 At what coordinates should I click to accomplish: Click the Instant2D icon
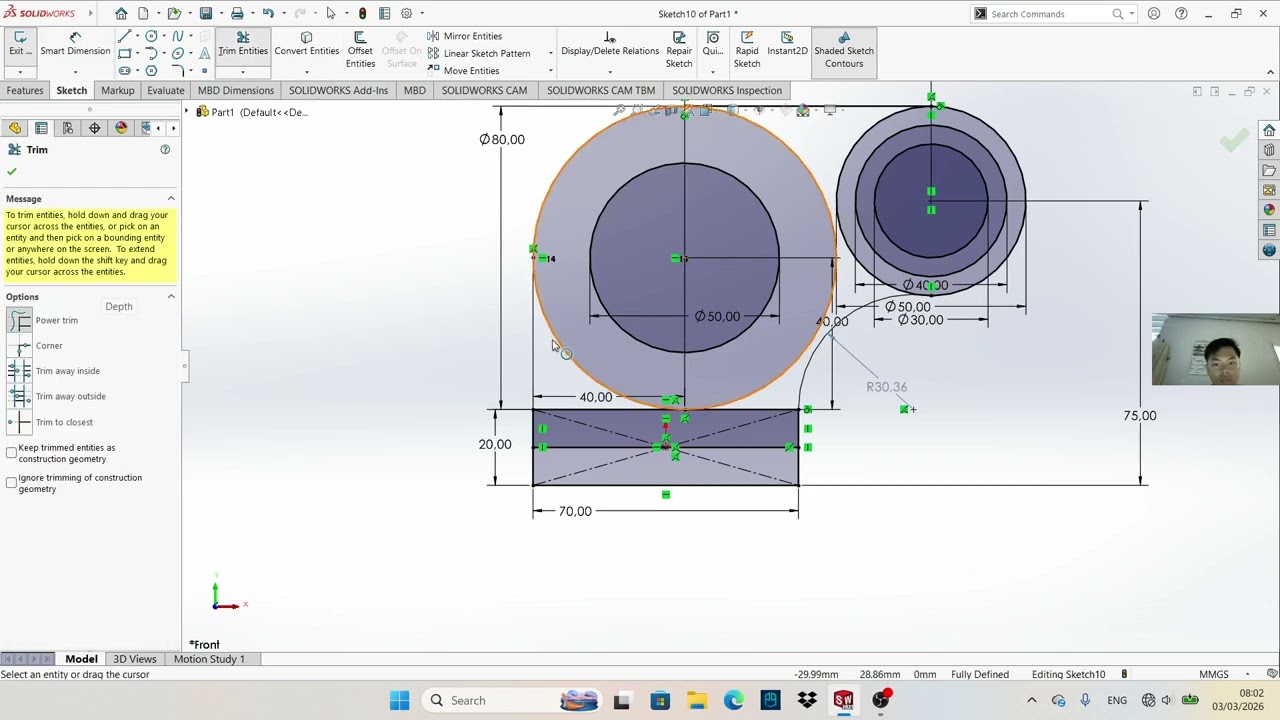(x=787, y=44)
